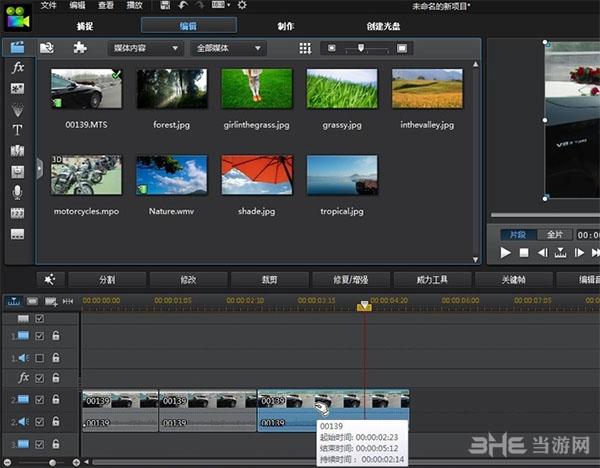600x468 pixels.
Task: Click the library grid view menu icon
Action: coord(305,48)
